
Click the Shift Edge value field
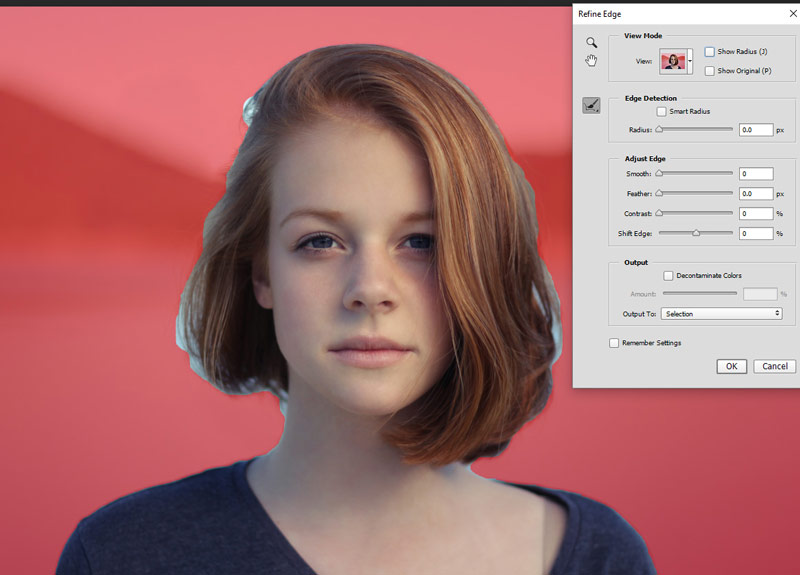756,234
